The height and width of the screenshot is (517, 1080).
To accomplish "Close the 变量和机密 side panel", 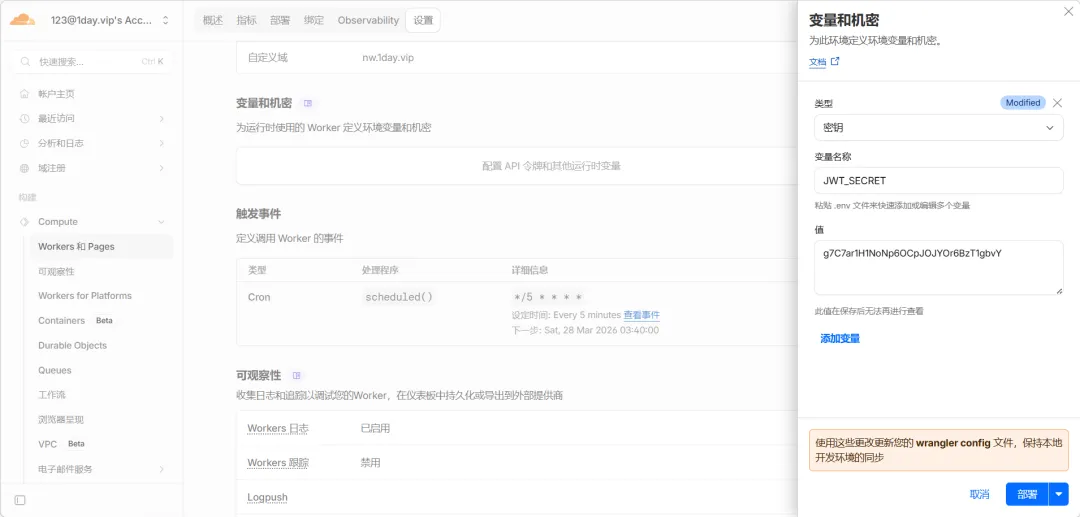I will [x=1068, y=11].
